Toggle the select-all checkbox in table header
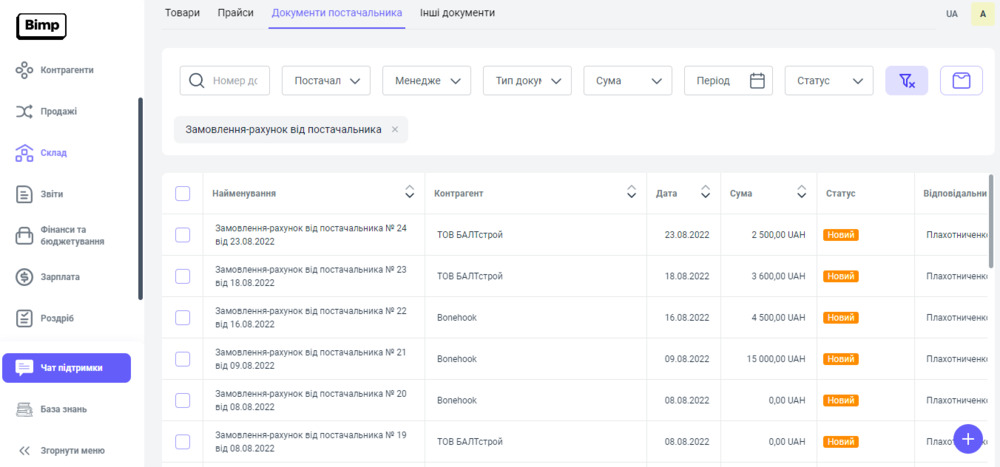This screenshot has width=1000, height=467. click(182, 194)
